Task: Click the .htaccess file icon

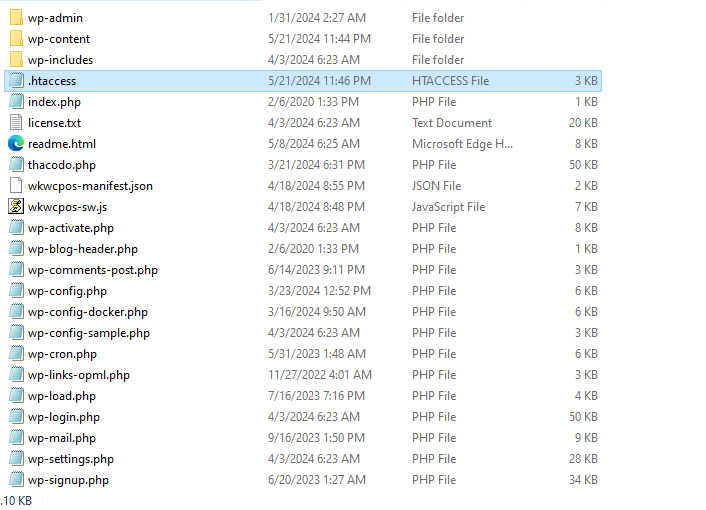Action: pyautogui.click(x=16, y=81)
